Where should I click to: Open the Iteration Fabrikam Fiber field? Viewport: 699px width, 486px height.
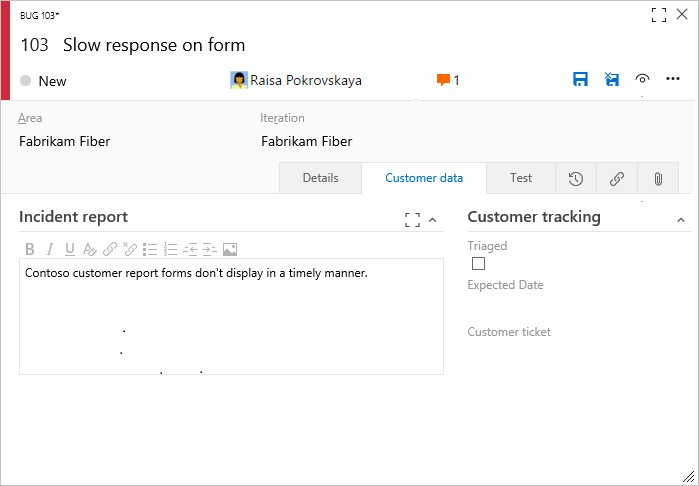click(x=307, y=141)
